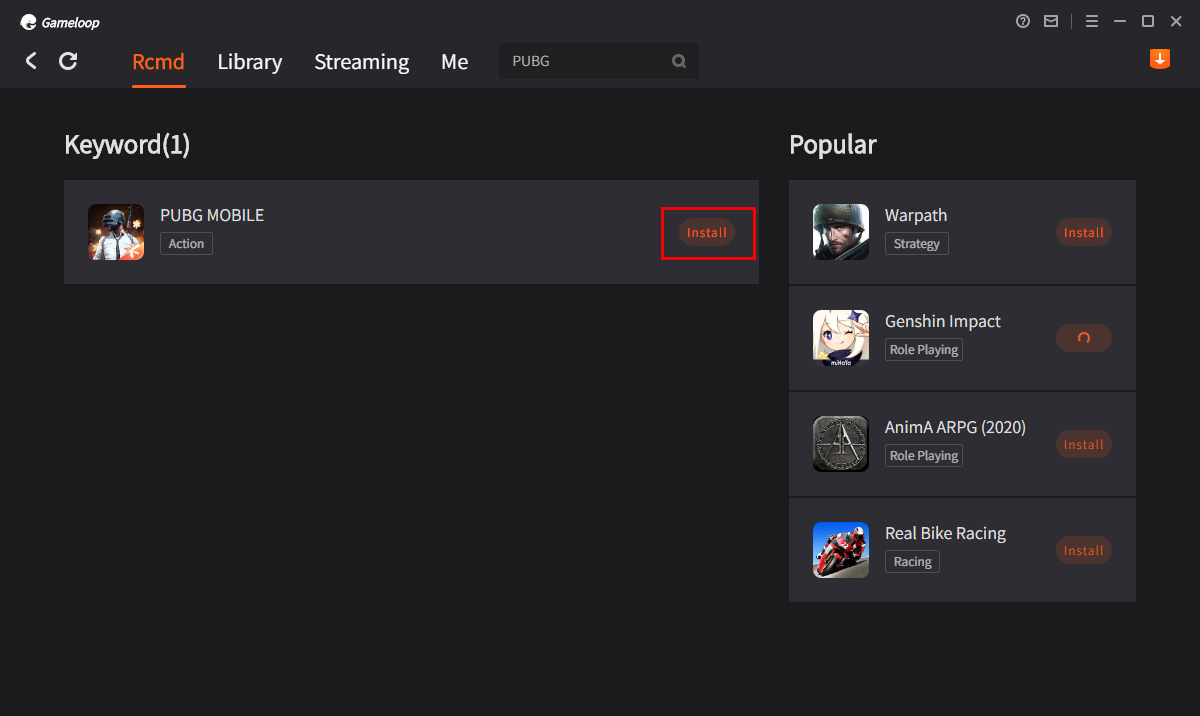Screen dimensions: 1200x716
Task: Open the download manager icon
Action: coord(1159,59)
